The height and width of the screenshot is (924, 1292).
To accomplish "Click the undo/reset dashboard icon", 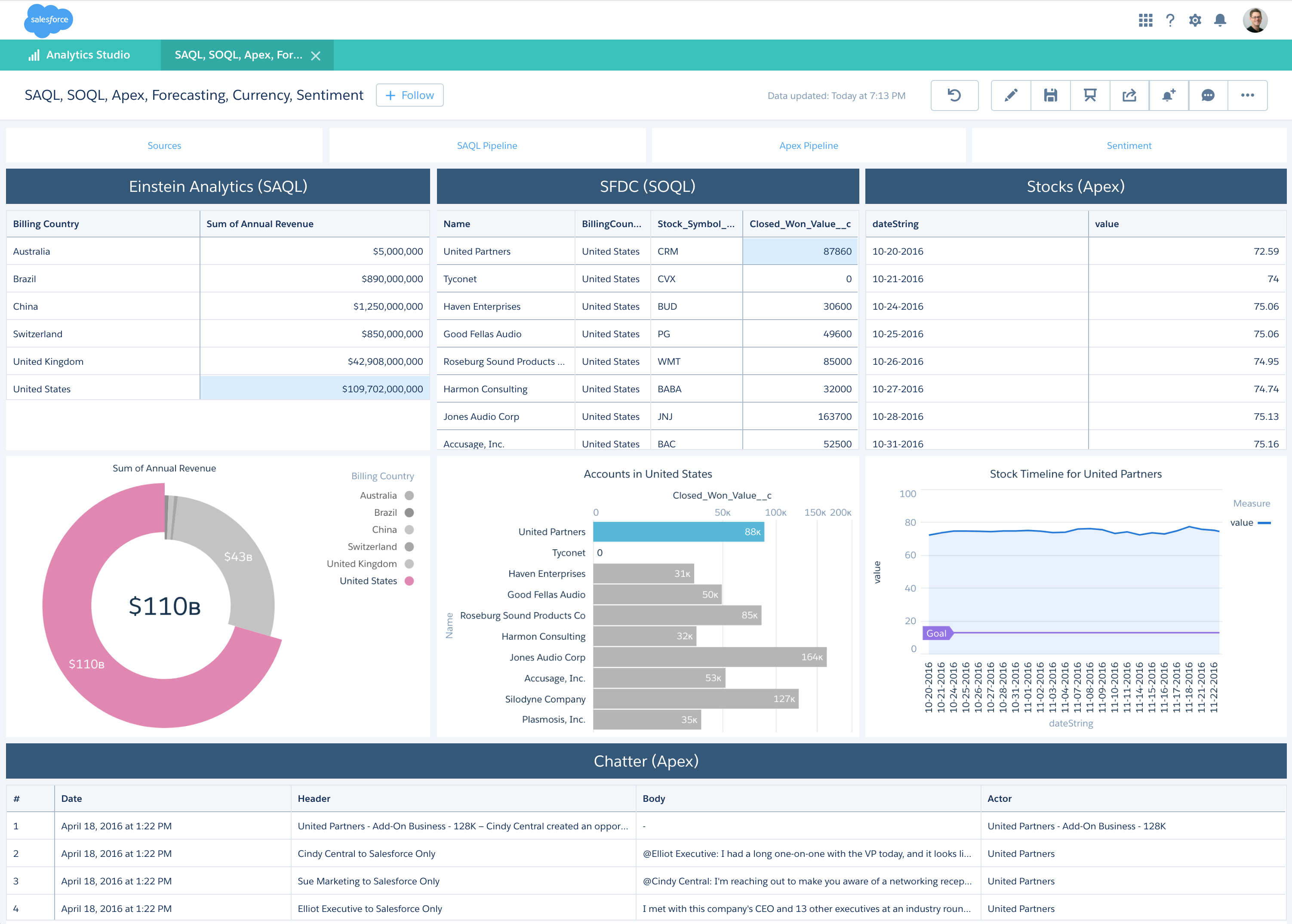I will (x=954, y=95).
